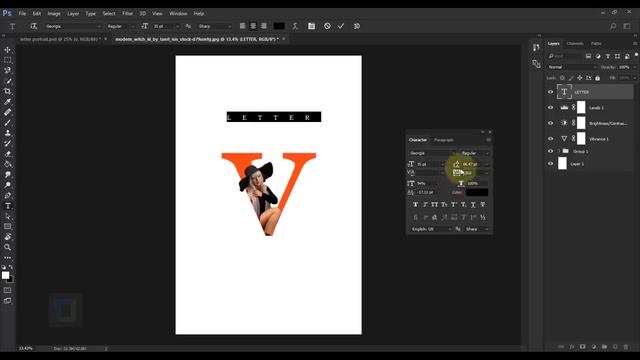640x360 pixels.
Task: Select the Path Selection tool
Action: tap(7, 216)
